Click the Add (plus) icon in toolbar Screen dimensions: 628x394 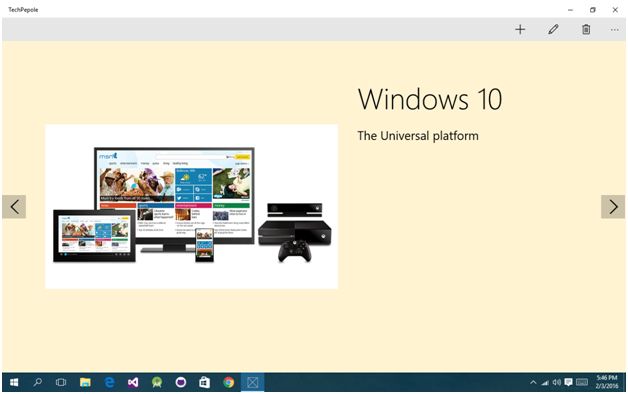(x=520, y=29)
